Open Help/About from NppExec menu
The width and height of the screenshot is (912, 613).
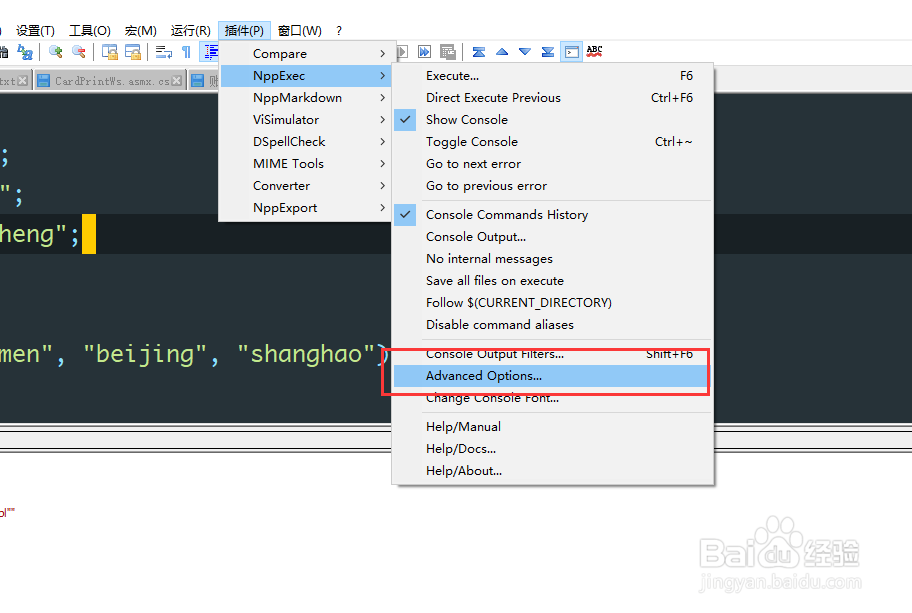coord(464,470)
